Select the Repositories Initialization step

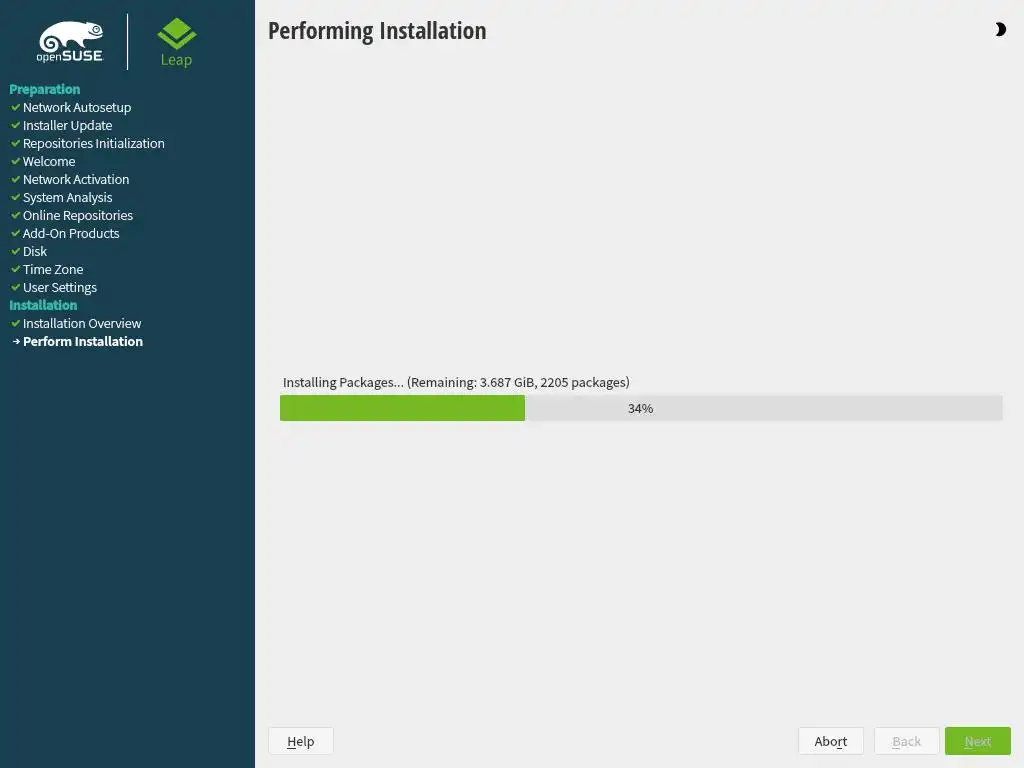point(93,143)
